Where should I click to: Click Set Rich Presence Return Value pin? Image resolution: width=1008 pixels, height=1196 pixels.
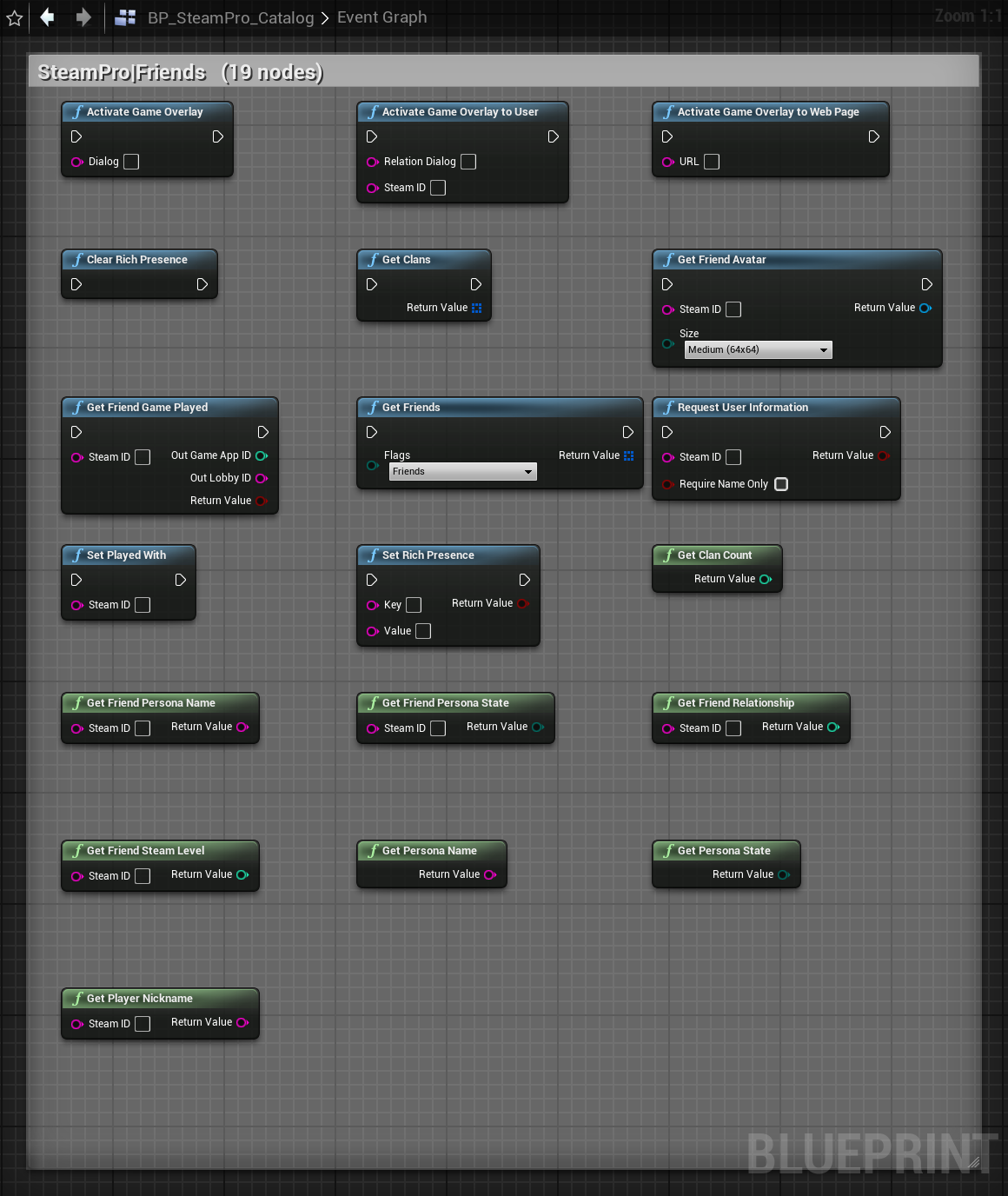[523, 603]
